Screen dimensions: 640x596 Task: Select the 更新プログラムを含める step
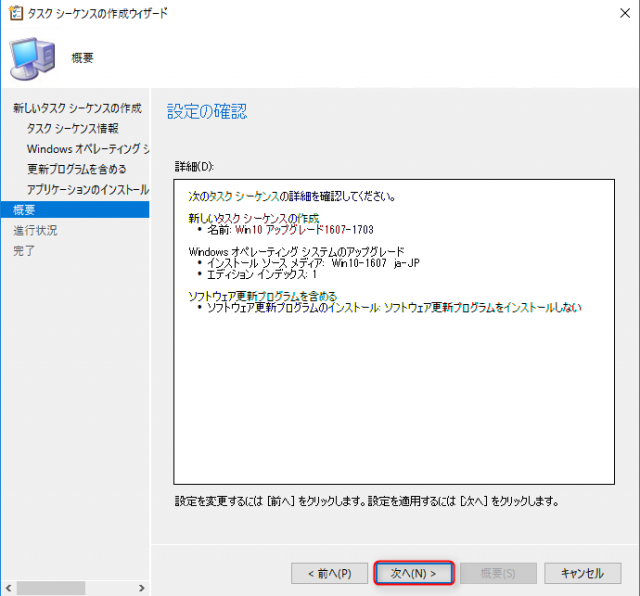(x=77, y=169)
